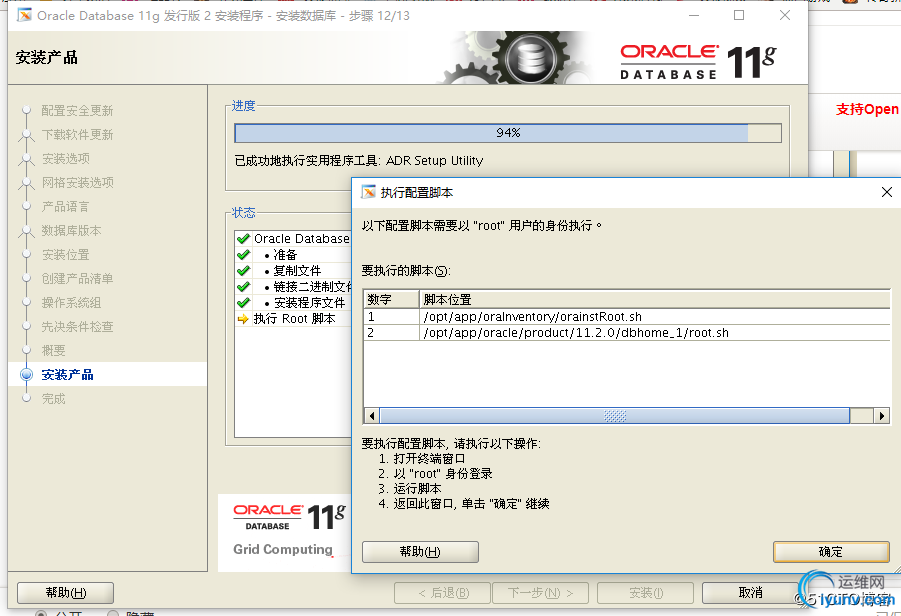Click the Oracle 11g Grid Computing banner
The height and width of the screenshot is (616, 901).
285,533
